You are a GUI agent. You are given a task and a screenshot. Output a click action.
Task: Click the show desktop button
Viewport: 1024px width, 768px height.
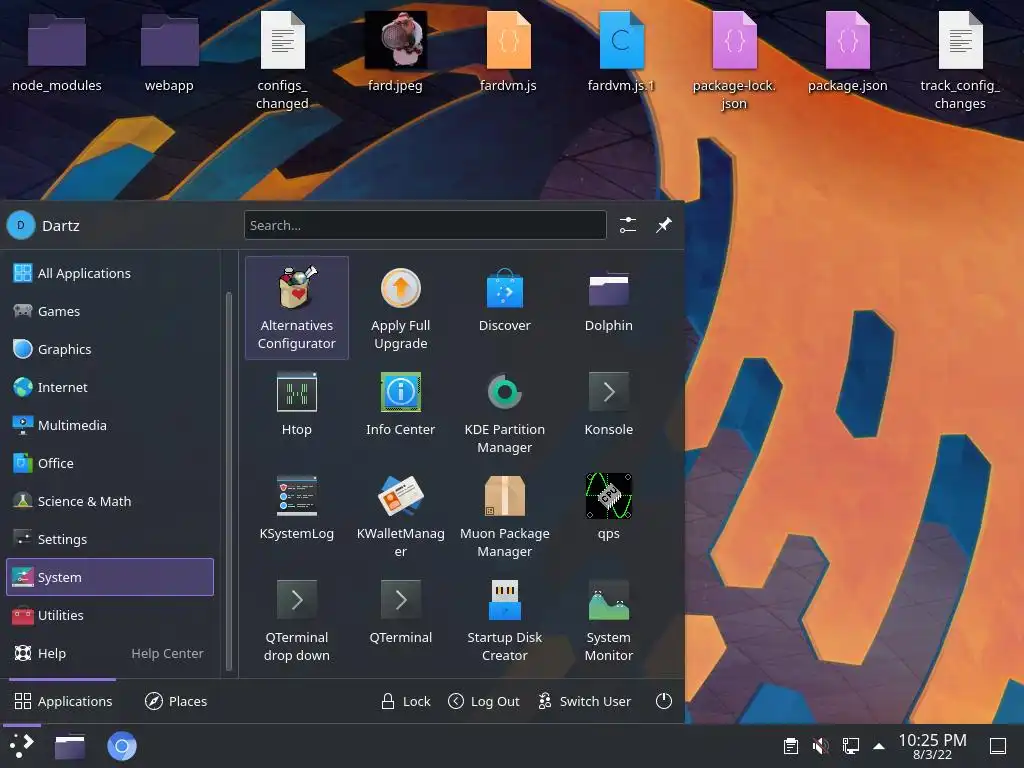(997, 746)
